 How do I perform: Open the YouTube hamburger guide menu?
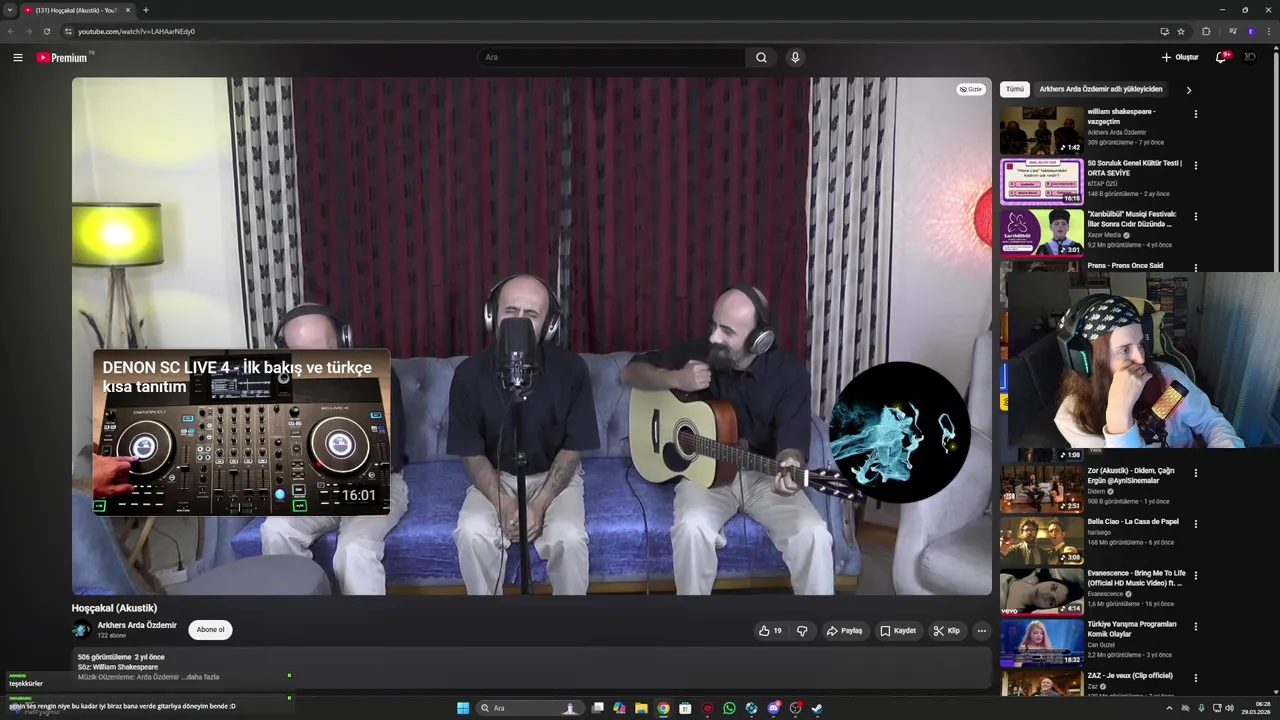(17, 57)
